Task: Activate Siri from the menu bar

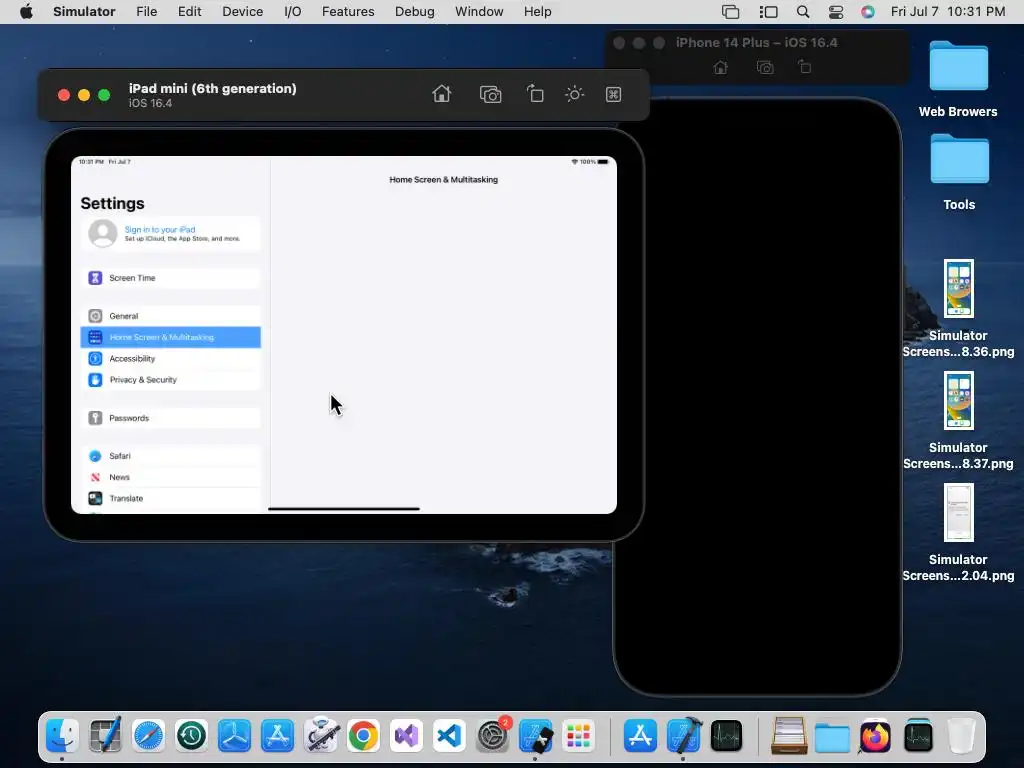Action: 867,12
